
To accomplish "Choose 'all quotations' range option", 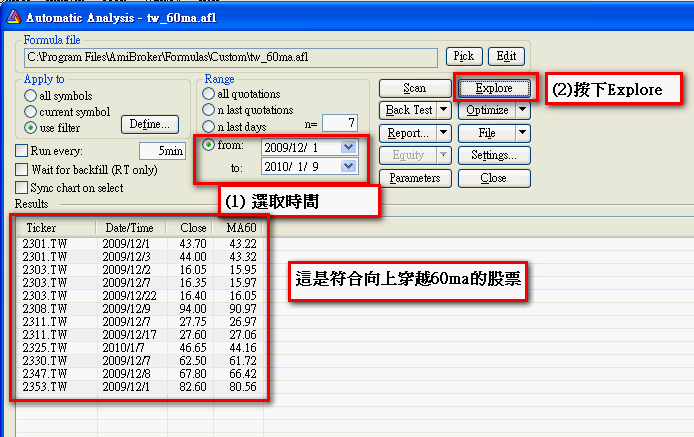I will pos(208,94).
